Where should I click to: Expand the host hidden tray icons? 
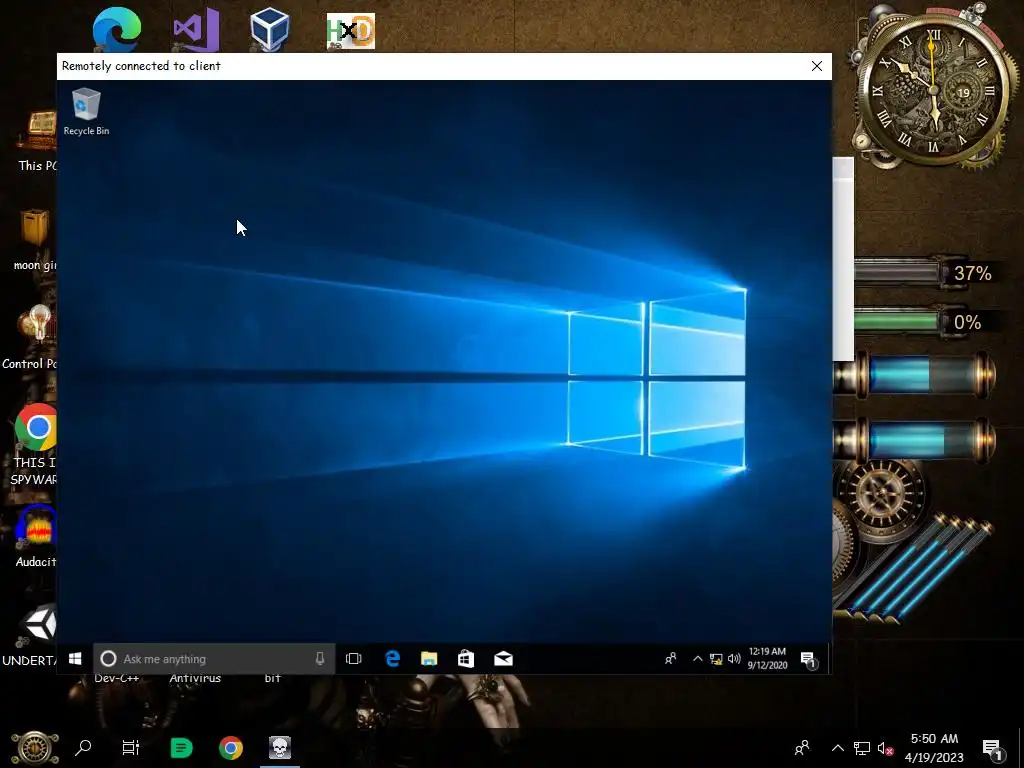coord(837,748)
